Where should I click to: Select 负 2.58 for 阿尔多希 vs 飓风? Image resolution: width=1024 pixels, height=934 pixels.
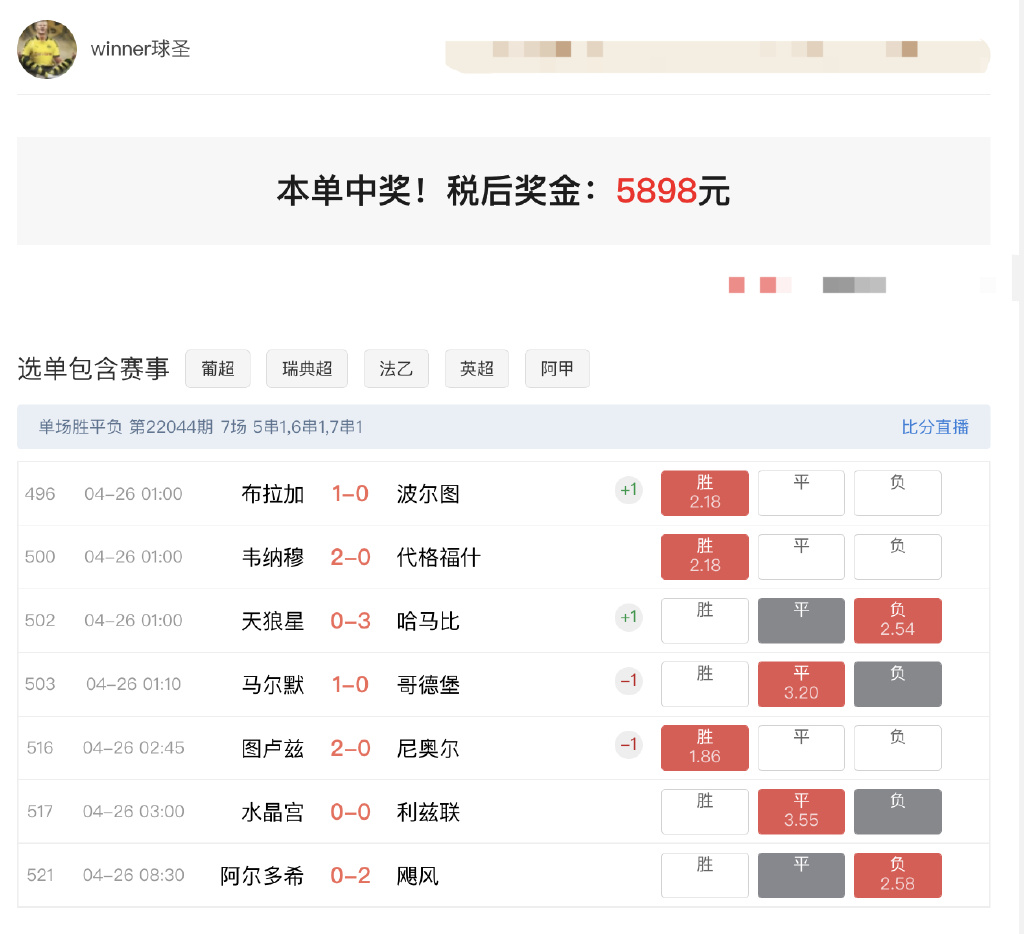tap(897, 875)
